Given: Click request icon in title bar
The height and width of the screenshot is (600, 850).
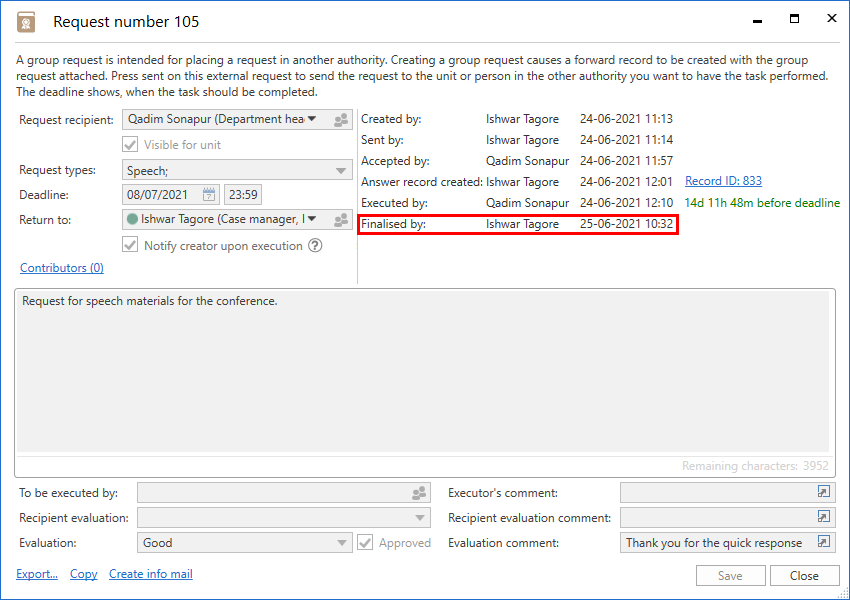Looking at the screenshot, I should (26, 22).
